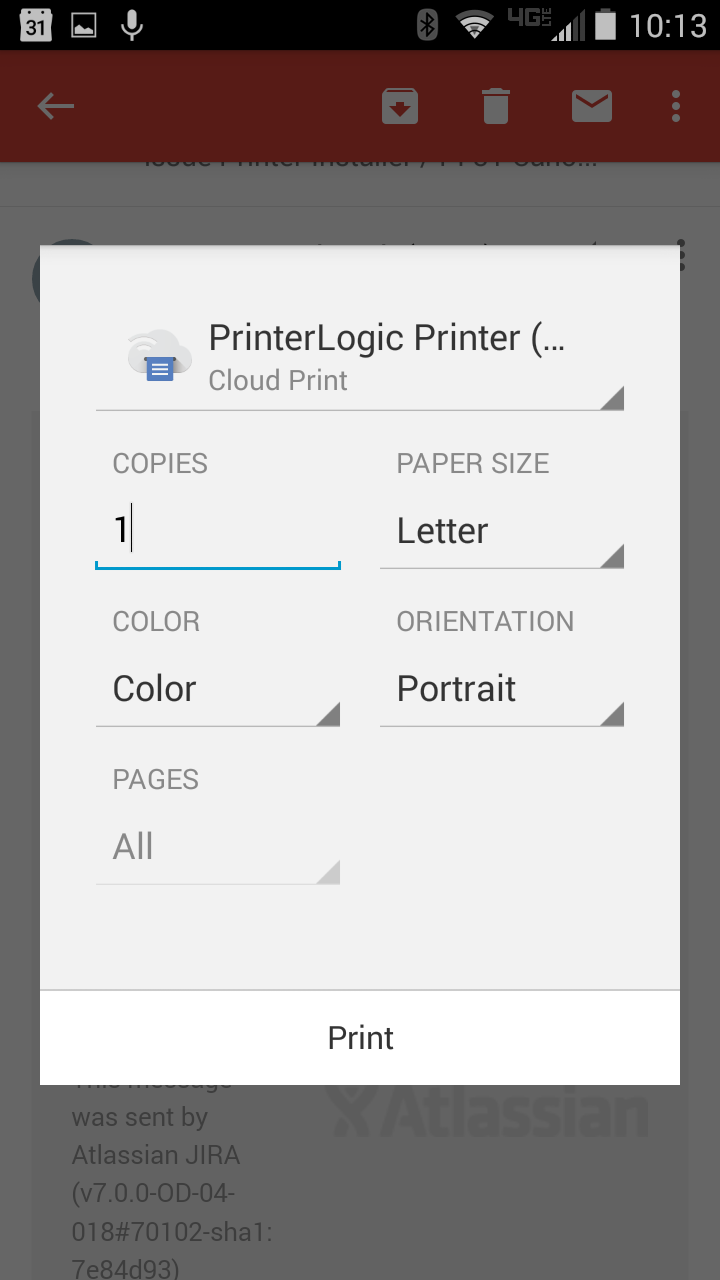Image resolution: width=720 pixels, height=1280 pixels.
Task: Open the Color mode dropdown
Action: click(x=217, y=689)
